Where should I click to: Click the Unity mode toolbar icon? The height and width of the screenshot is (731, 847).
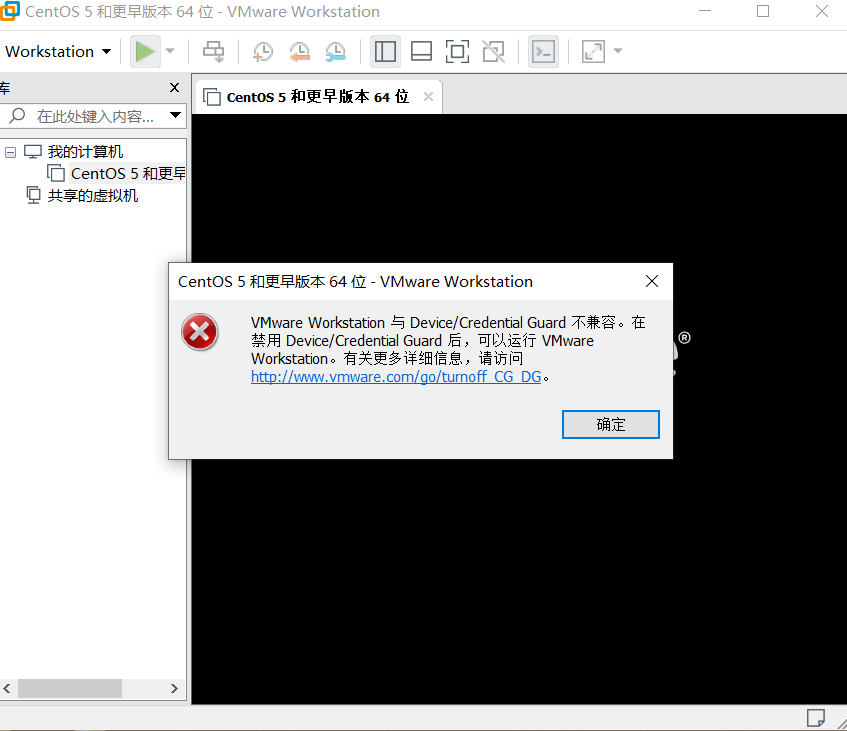tap(493, 51)
